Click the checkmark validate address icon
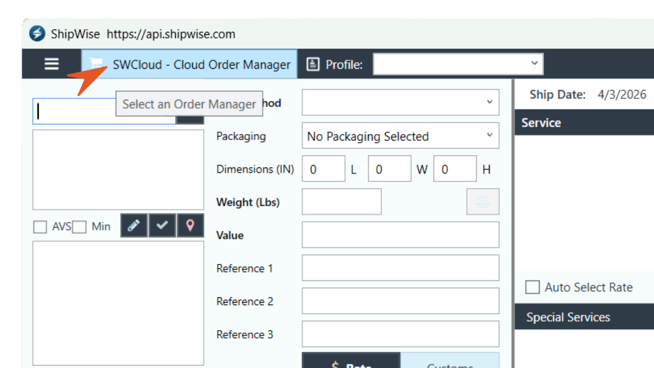Viewport: 654px width, 368px height. pos(162,225)
